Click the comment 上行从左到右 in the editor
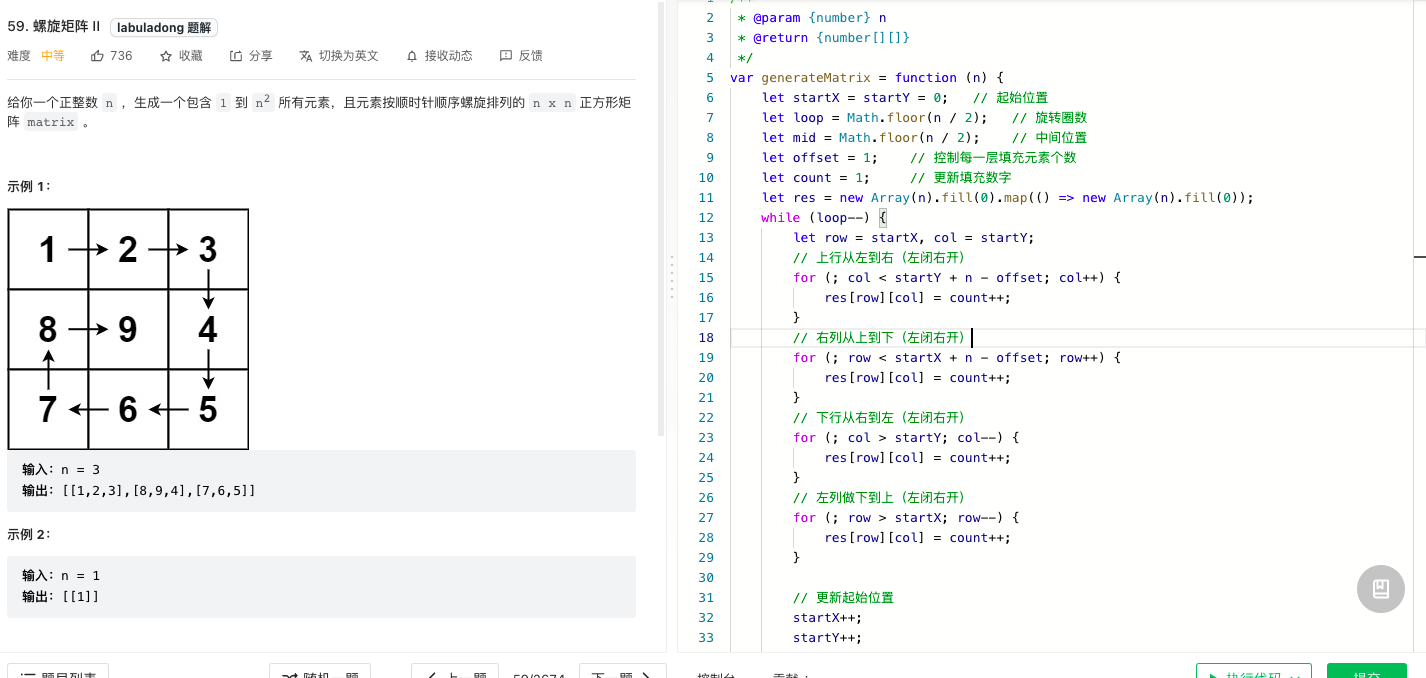Screen dimensions: 1426x678 [x=879, y=257]
